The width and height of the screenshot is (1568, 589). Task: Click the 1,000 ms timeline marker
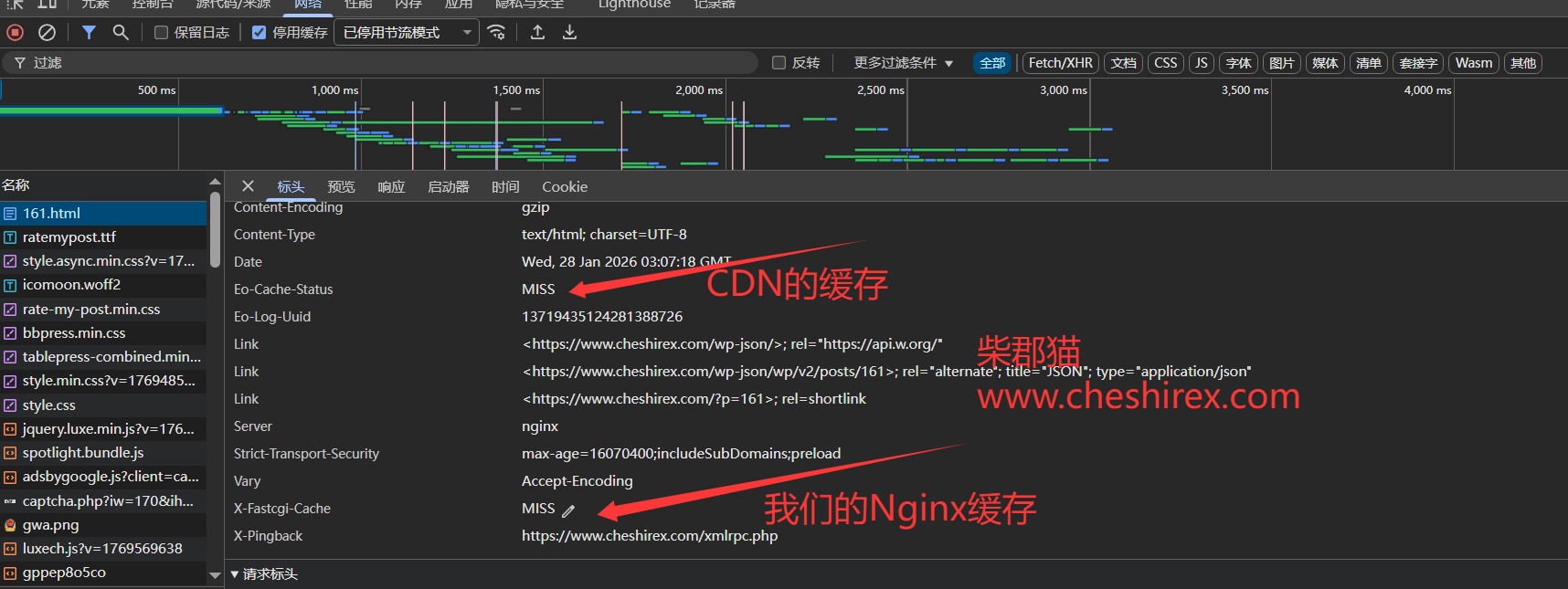click(x=334, y=90)
